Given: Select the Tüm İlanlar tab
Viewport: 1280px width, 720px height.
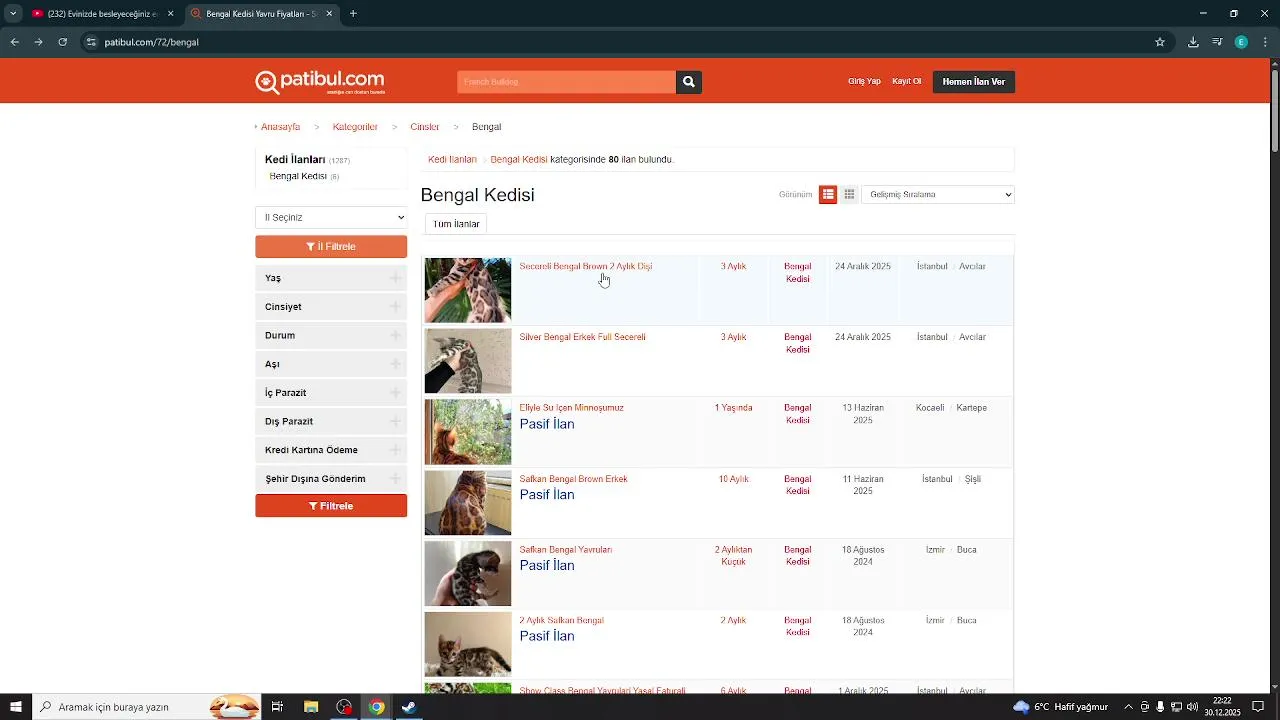Looking at the screenshot, I should [456, 224].
